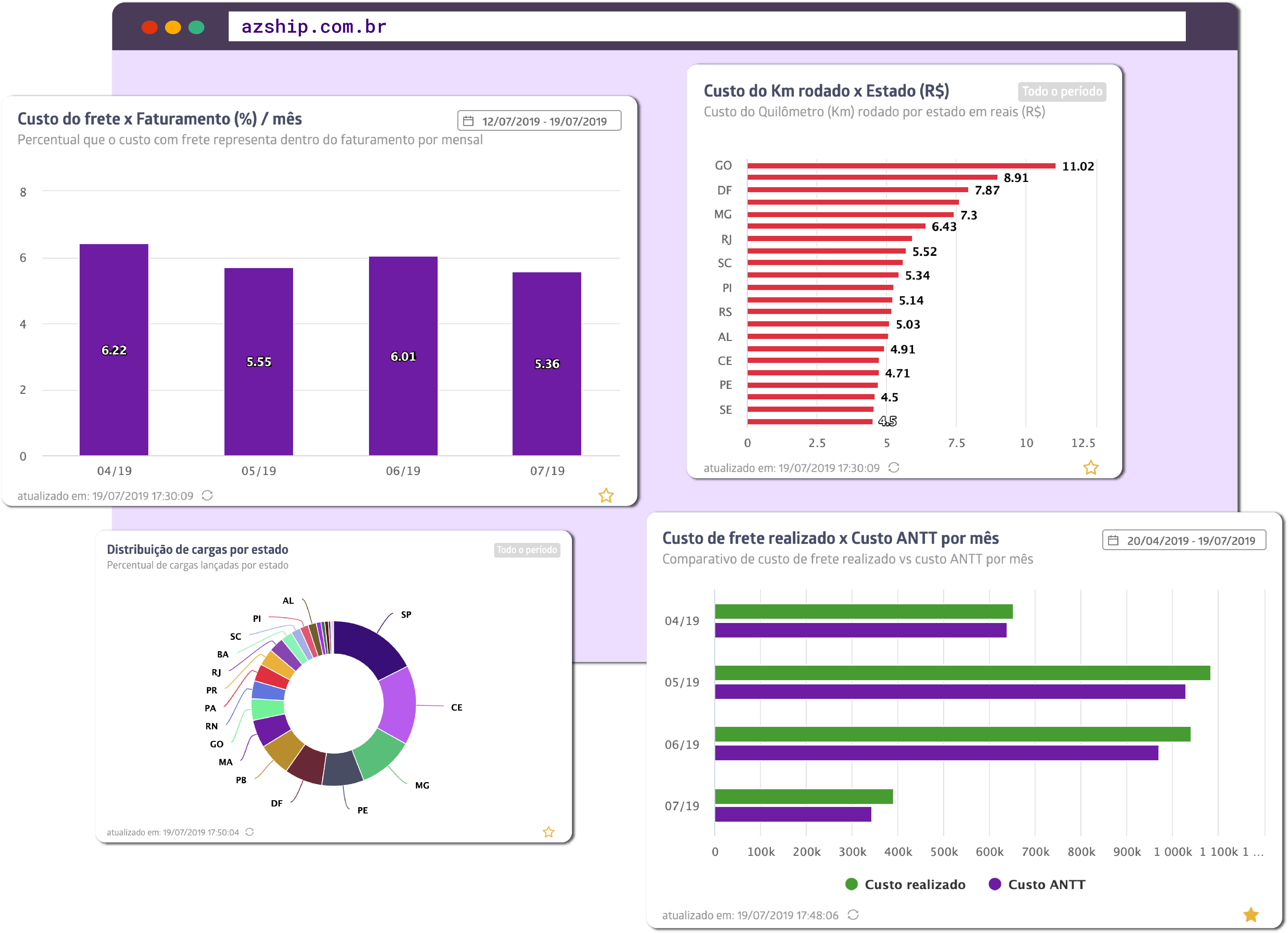The height and width of the screenshot is (933, 1288).
Task: Click the DF bar valued 7.87
Action: point(858,190)
